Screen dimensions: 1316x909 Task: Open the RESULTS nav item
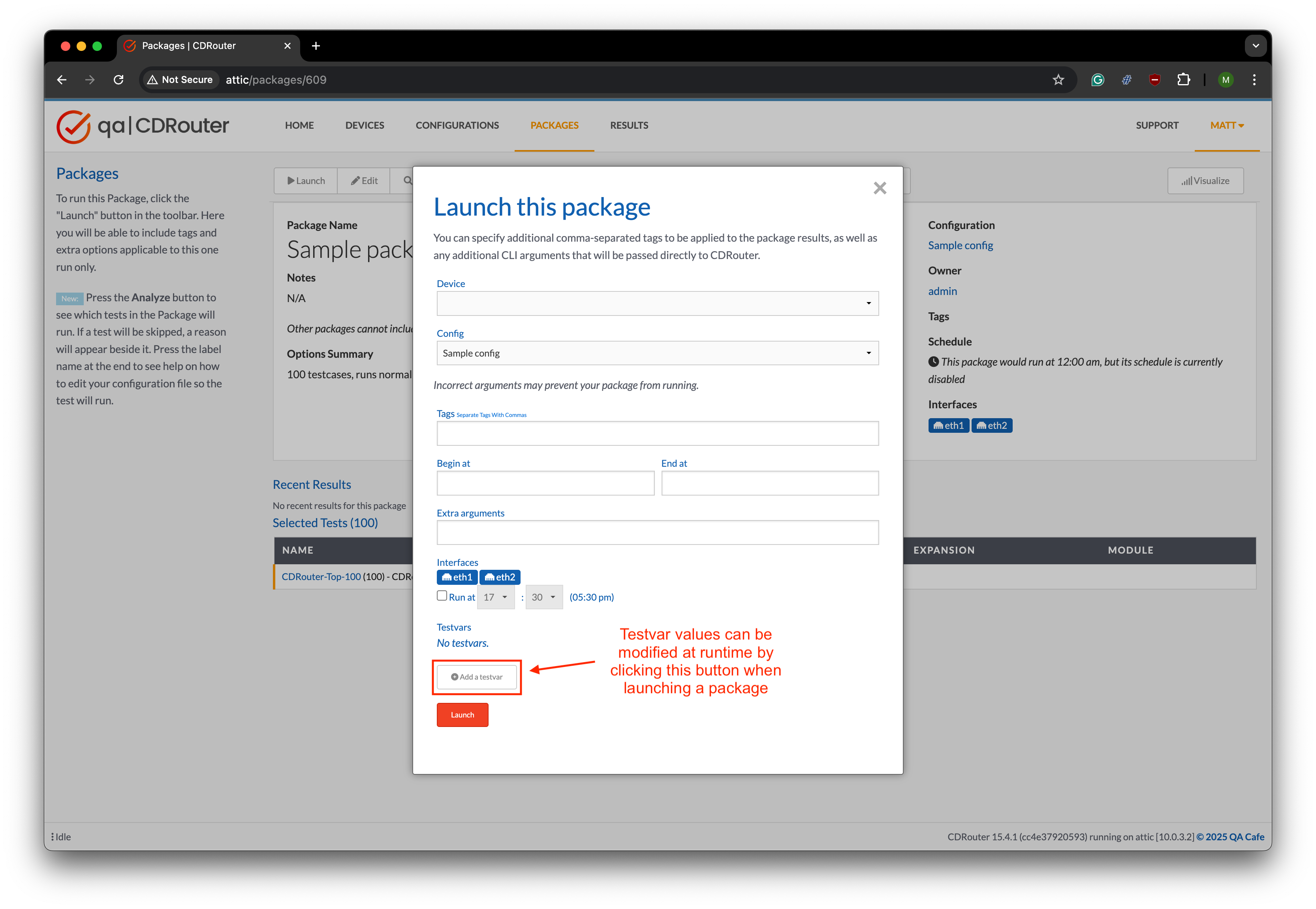[x=629, y=125]
